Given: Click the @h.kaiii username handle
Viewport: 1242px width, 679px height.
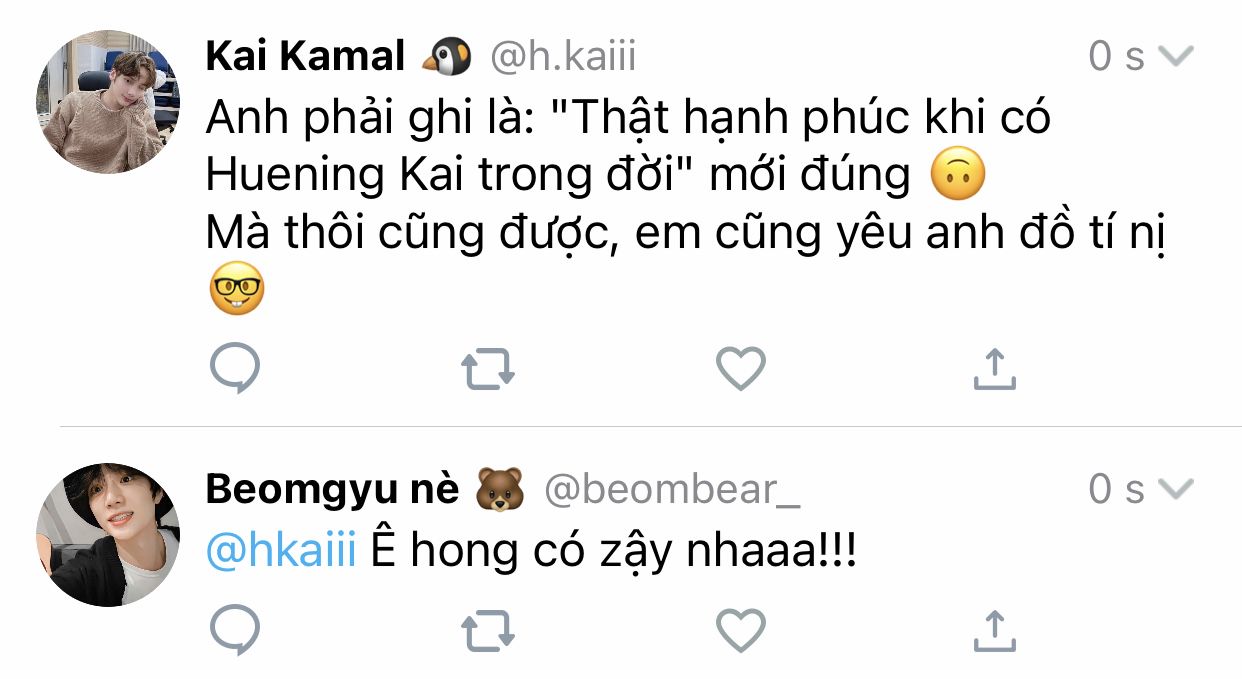Looking at the screenshot, I should coord(562,57).
